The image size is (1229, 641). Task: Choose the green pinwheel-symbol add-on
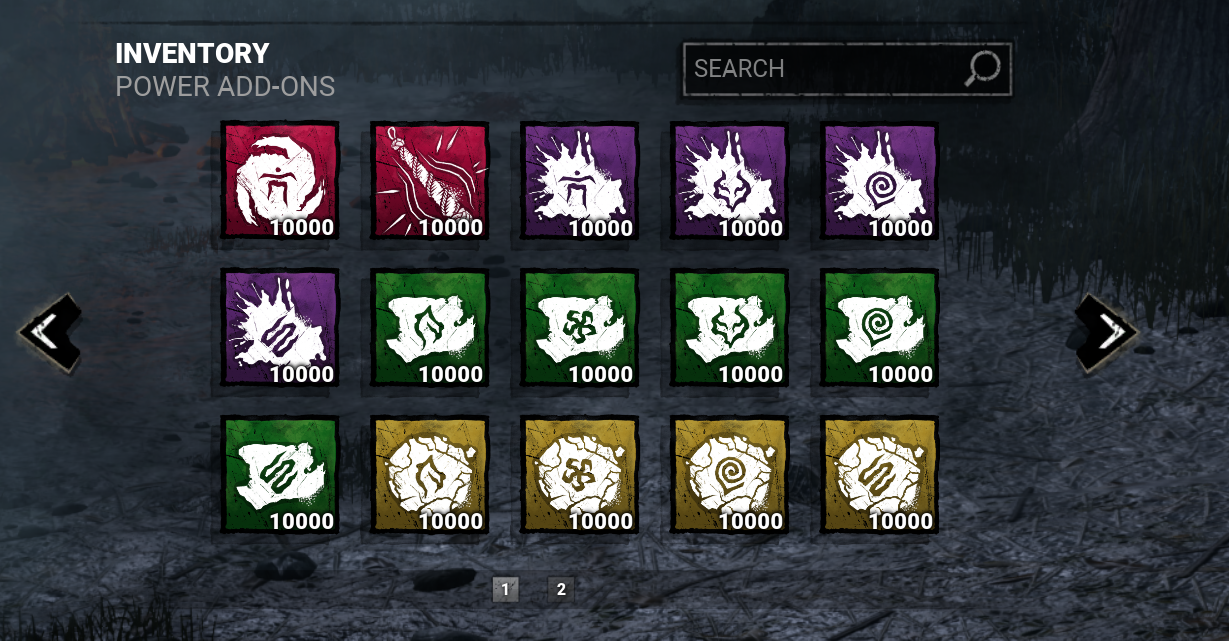tap(580, 328)
